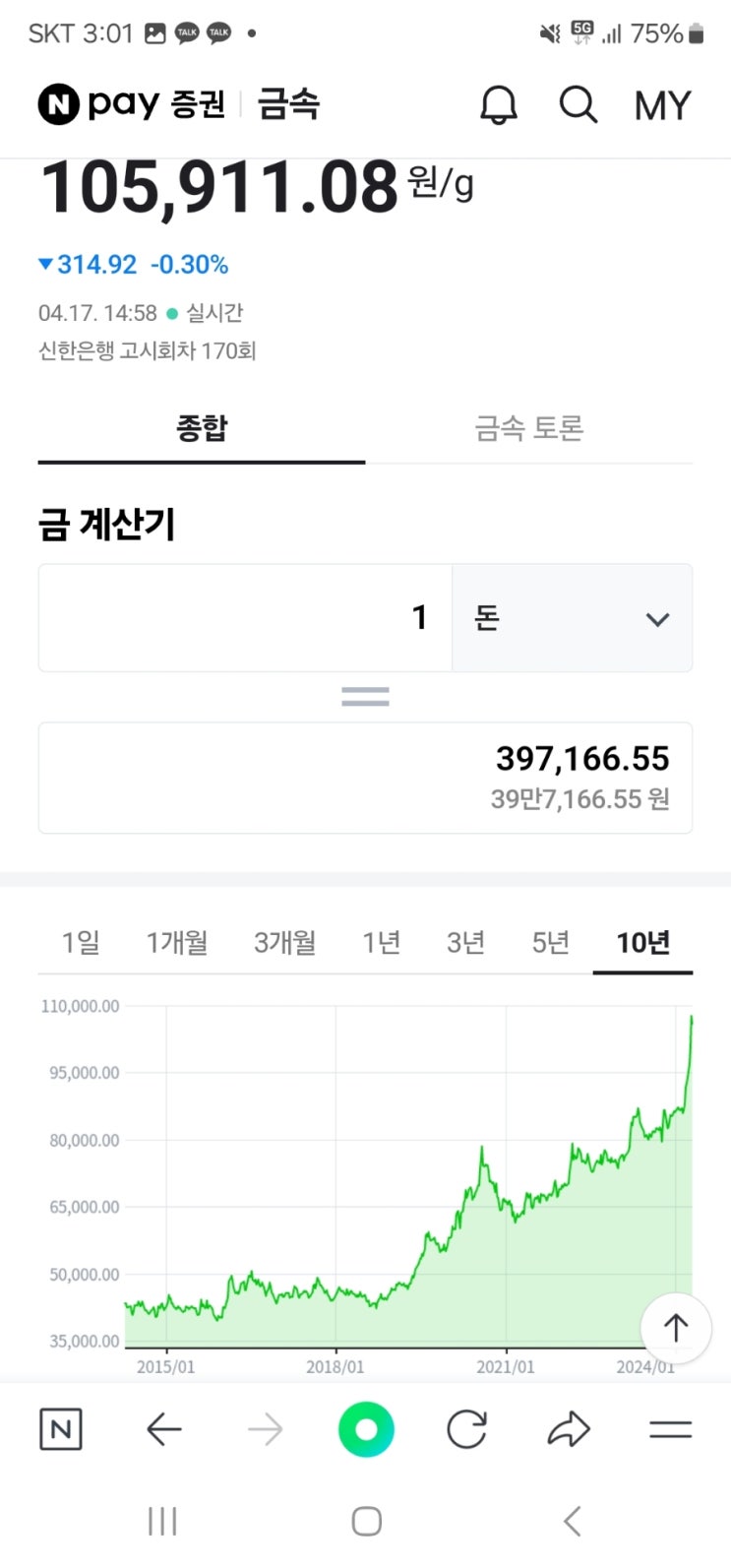Select 5년 chart range

(551, 943)
